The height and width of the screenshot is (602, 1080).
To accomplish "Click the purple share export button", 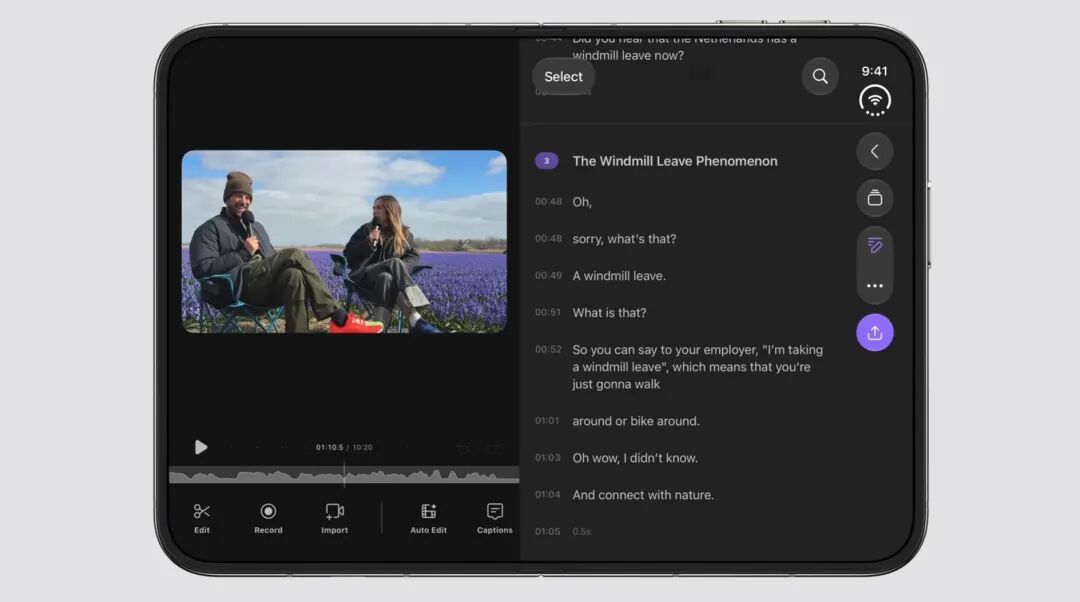I will pos(875,333).
